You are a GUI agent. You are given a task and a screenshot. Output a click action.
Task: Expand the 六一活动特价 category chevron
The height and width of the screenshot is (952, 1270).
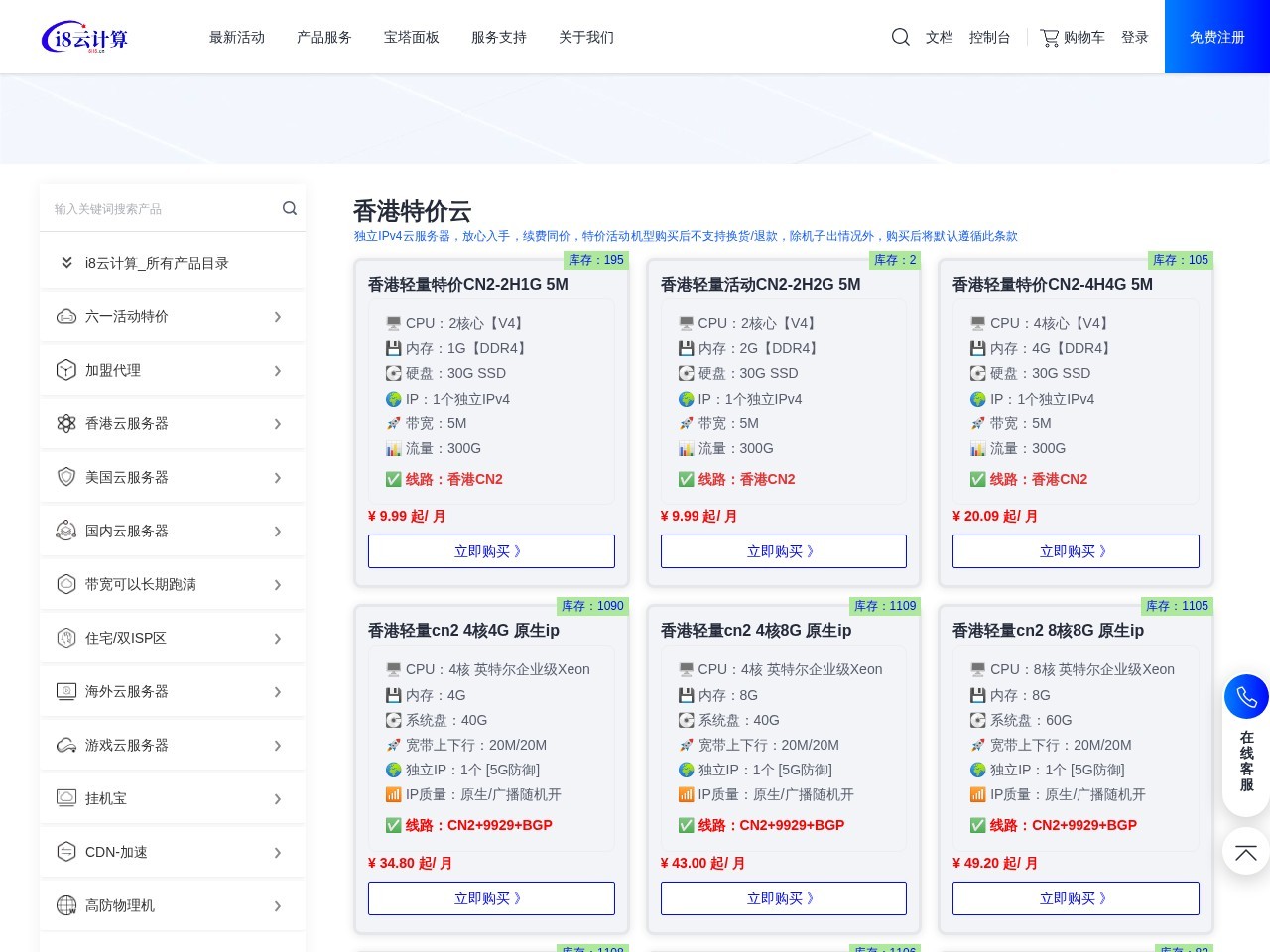[x=278, y=317]
